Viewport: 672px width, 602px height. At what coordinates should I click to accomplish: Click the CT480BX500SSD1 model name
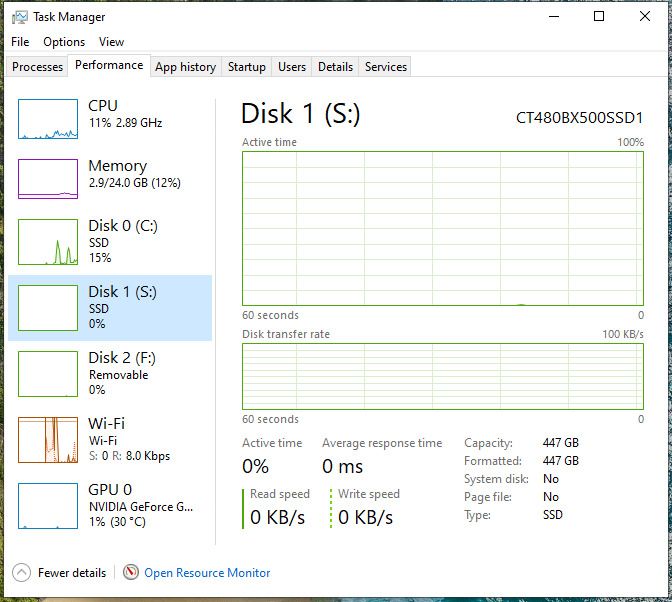pyautogui.click(x=579, y=117)
